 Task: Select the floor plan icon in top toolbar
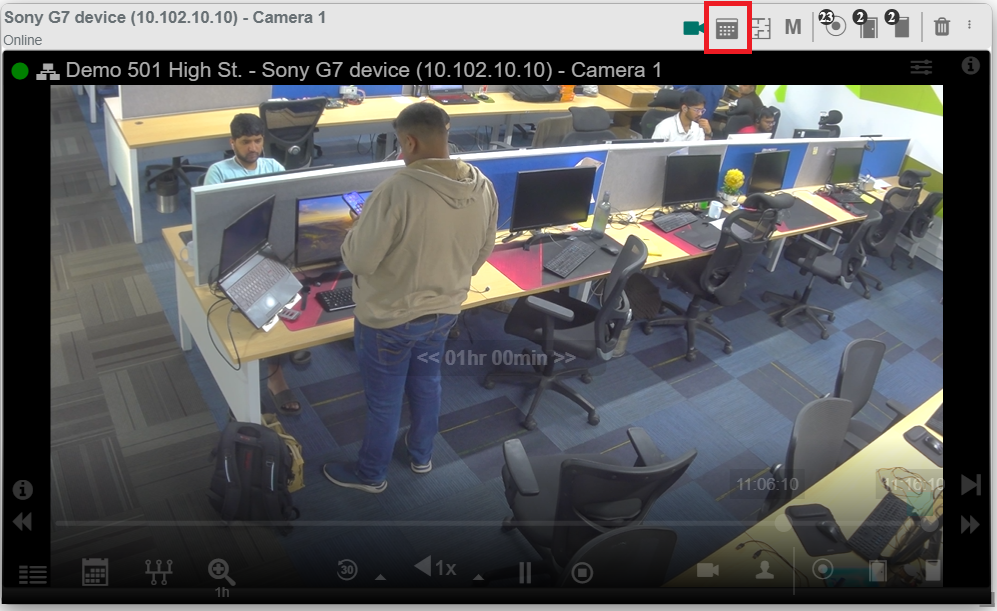click(762, 27)
